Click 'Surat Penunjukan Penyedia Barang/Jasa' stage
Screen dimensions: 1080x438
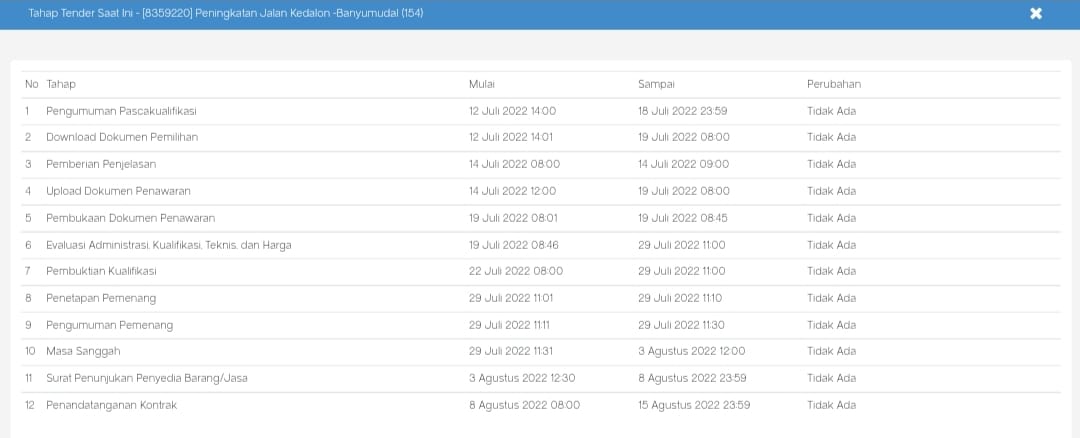coord(147,378)
